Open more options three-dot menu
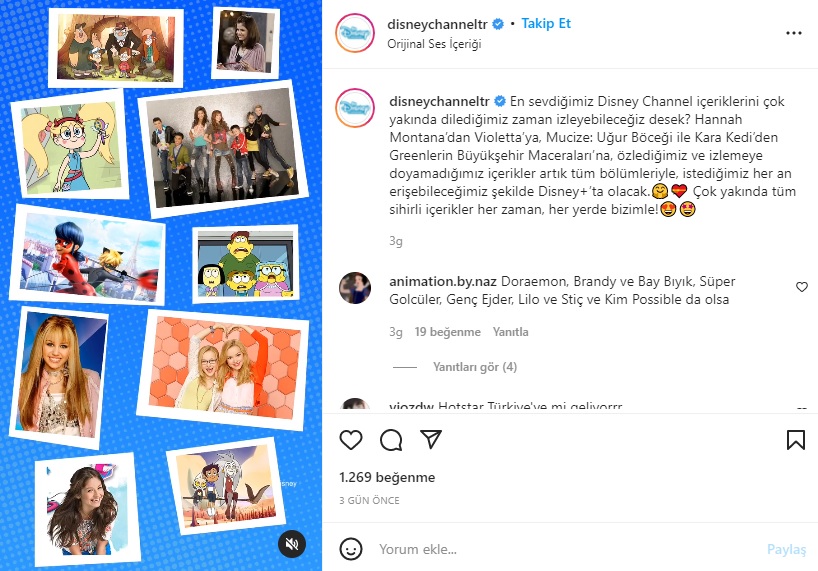The height and width of the screenshot is (571, 818). pyautogui.click(x=793, y=33)
